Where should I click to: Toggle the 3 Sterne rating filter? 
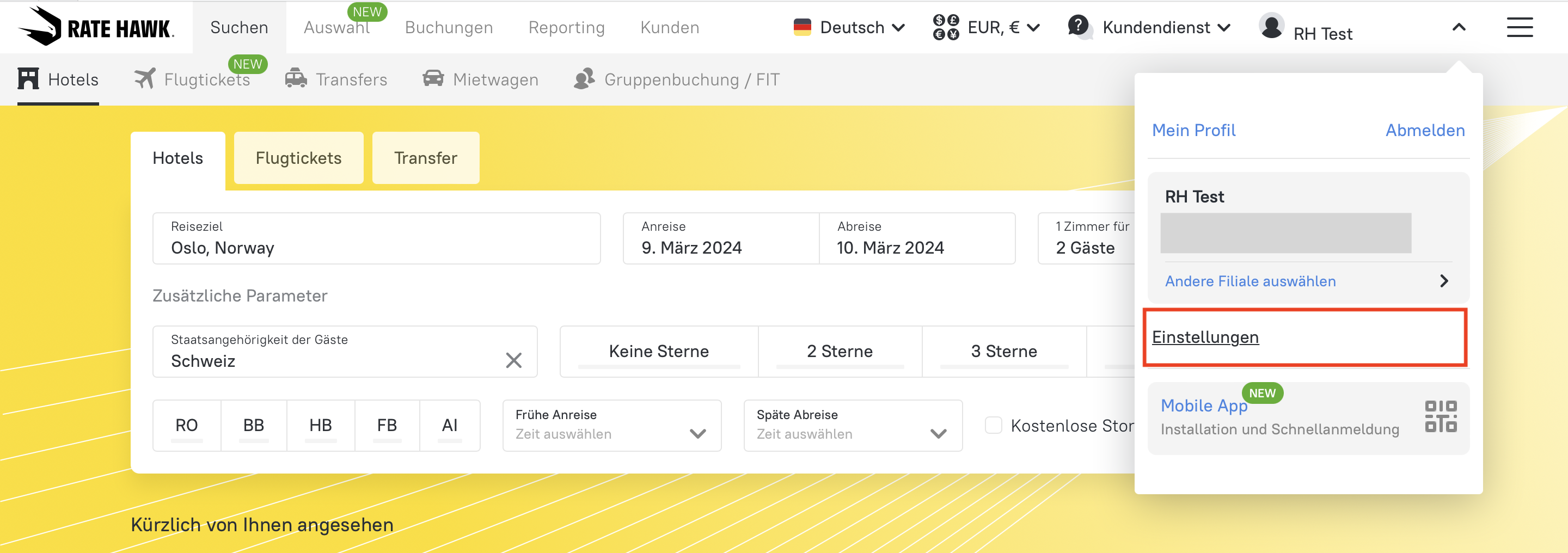[1004, 352]
